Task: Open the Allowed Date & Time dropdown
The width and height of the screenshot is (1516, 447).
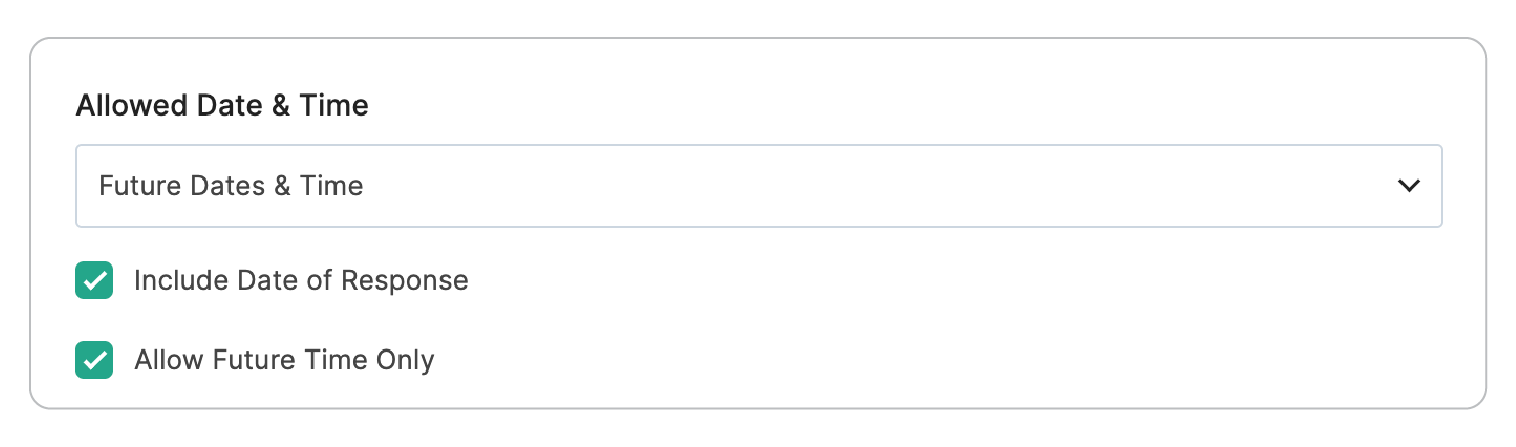Action: point(758,186)
